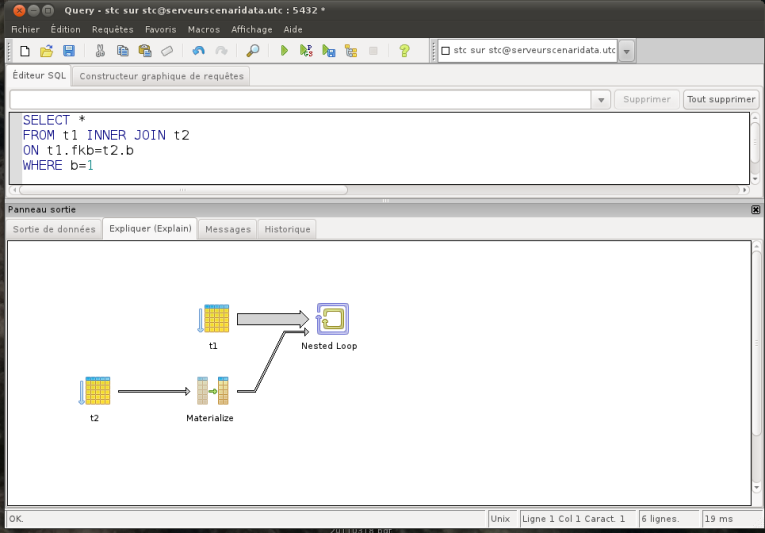Screen dimensions: 765x533
Task: Click the Ligne 1 Col 1 status field
Action: tap(578, 519)
